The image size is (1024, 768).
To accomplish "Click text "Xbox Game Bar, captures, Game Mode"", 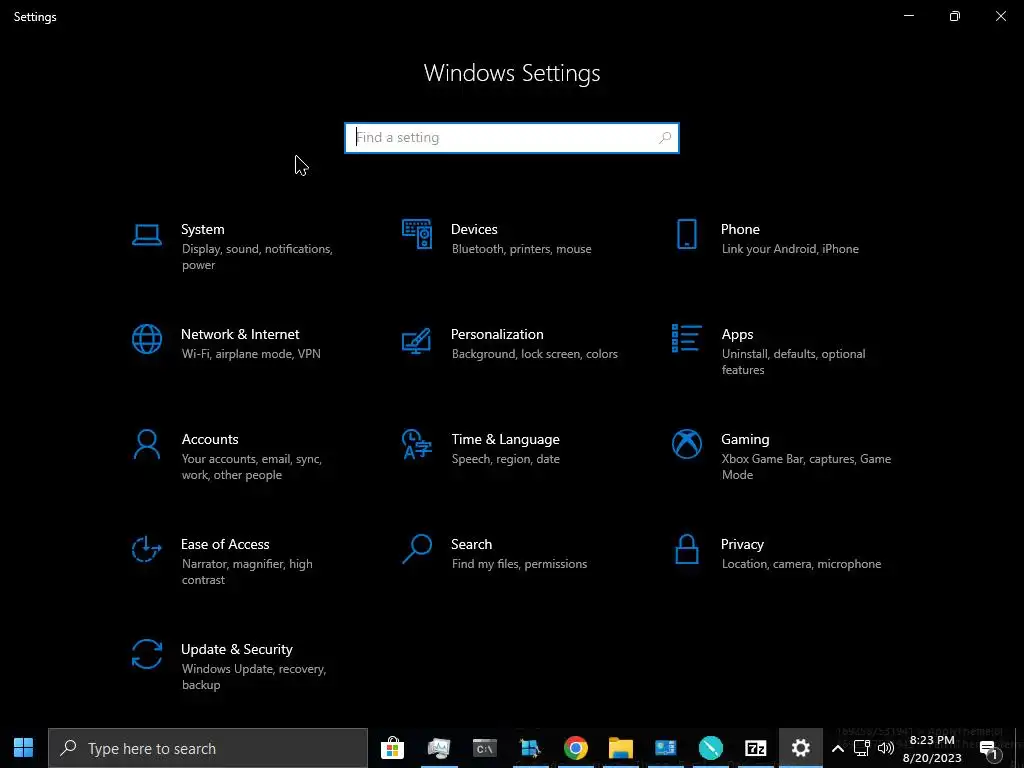I will (x=806, y=467).
